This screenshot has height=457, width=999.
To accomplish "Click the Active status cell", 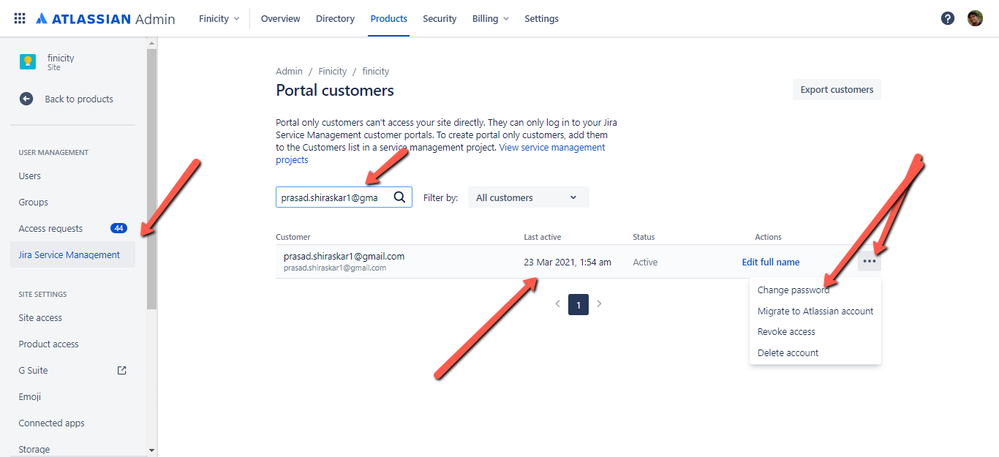I will click(645, 262).
